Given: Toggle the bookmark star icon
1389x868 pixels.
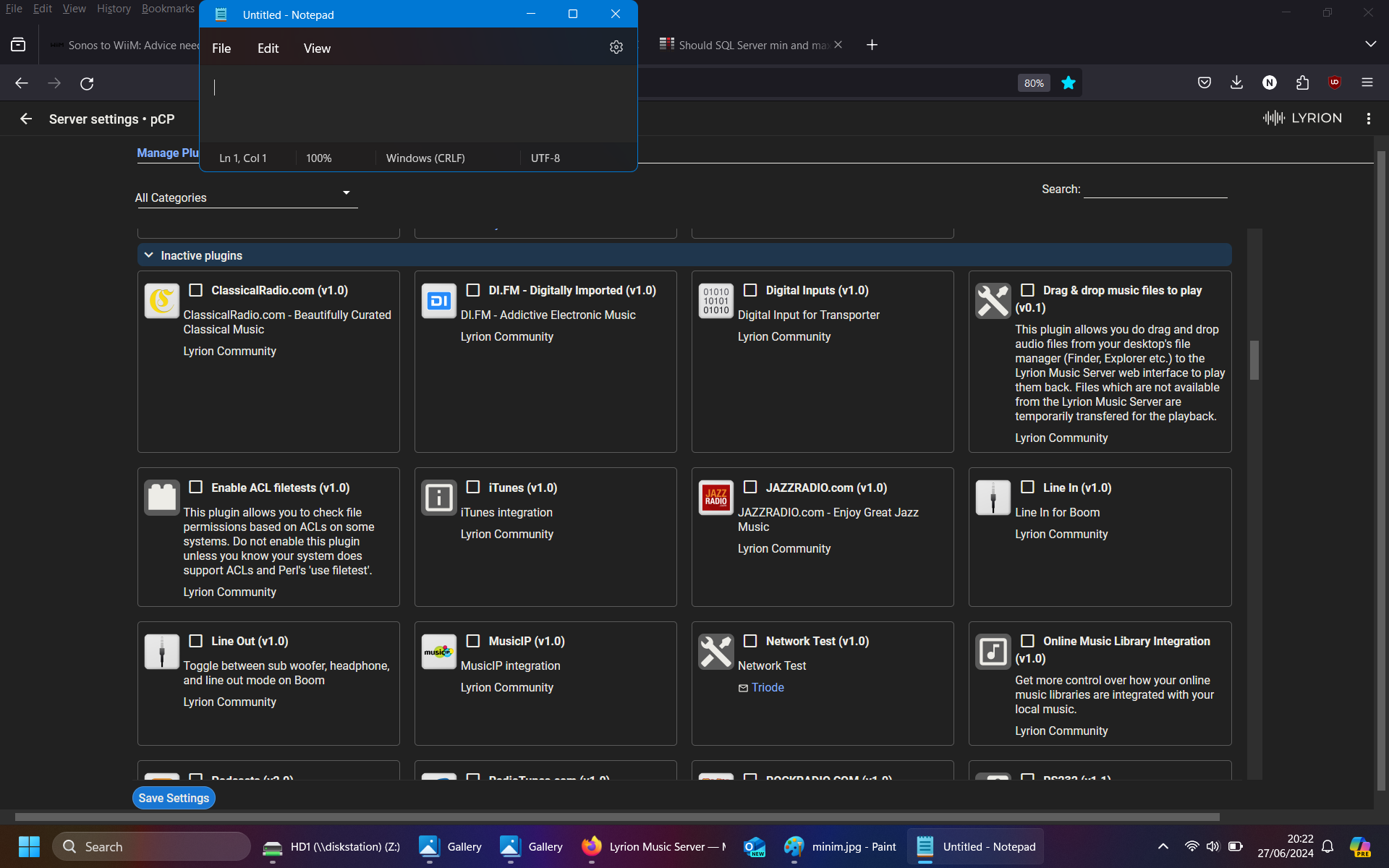Looking at the screenshot, I should (1068, 83).
